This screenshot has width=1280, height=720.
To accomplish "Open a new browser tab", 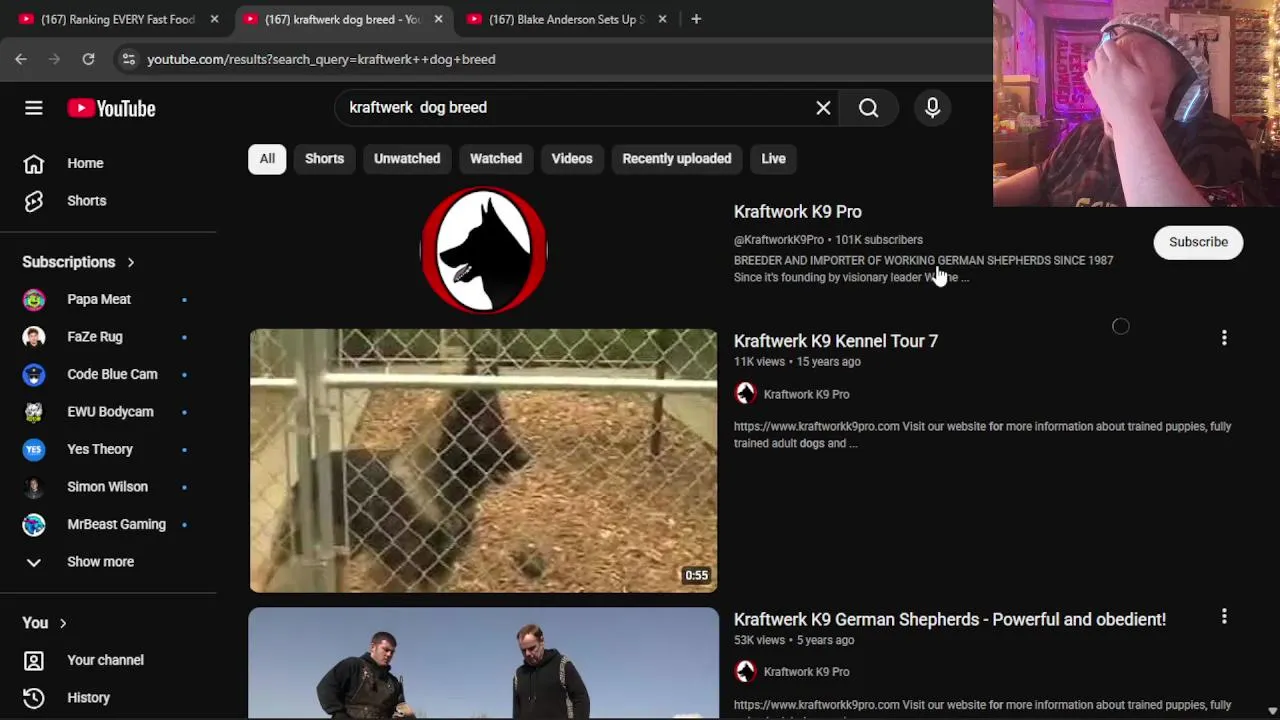I will [x=696, y=19].
